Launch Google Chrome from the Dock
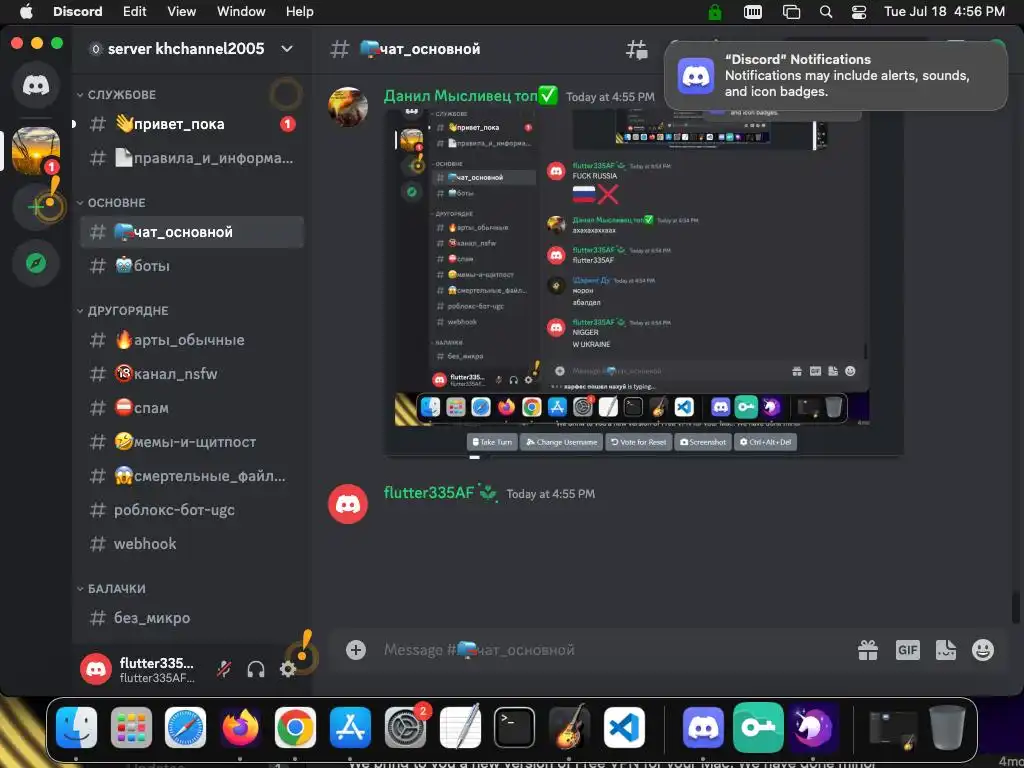Image resolution: width=1024 pixels, height=768 pixels. (x=295, y=728)
